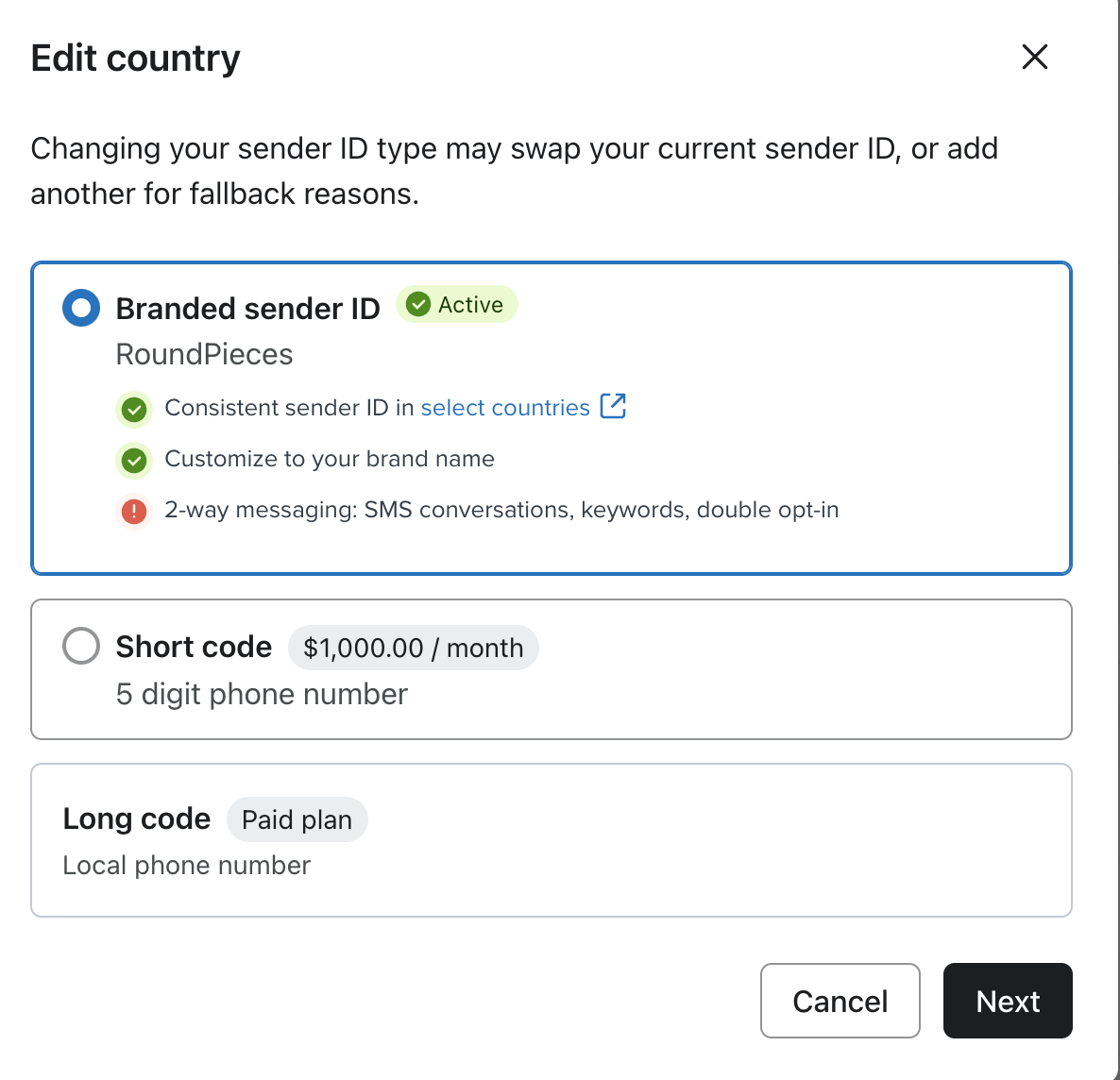Click the Edit country dialog title
The width and height of the screenshot is (1120, 1080).
135,58
